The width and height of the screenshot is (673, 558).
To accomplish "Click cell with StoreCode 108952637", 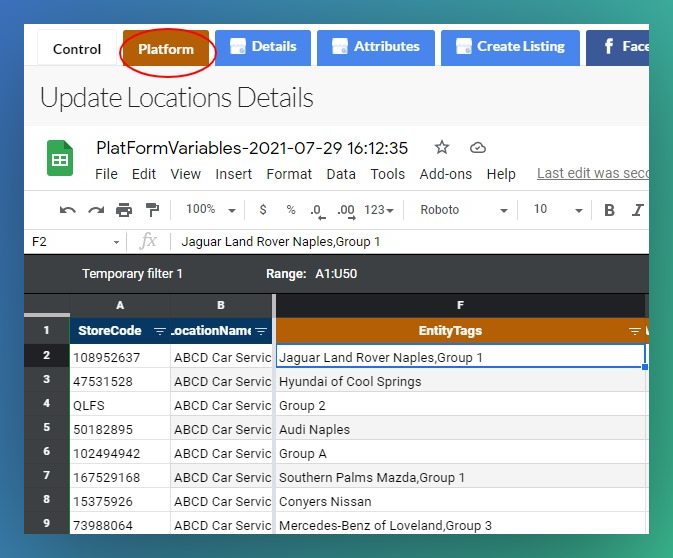I will point(120,357).
